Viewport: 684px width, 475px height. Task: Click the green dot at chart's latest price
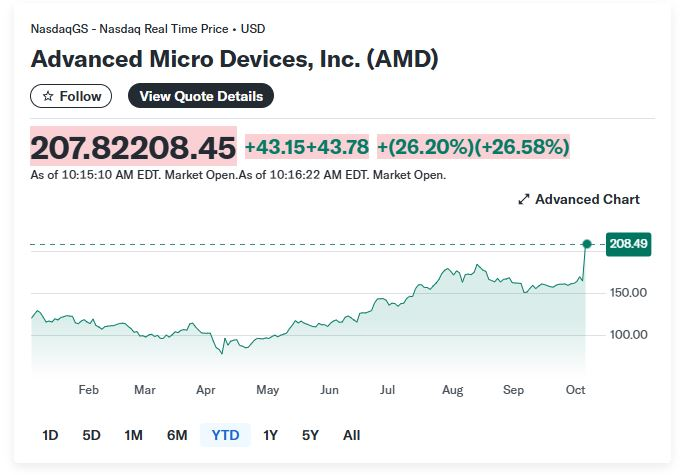[587, 244]
